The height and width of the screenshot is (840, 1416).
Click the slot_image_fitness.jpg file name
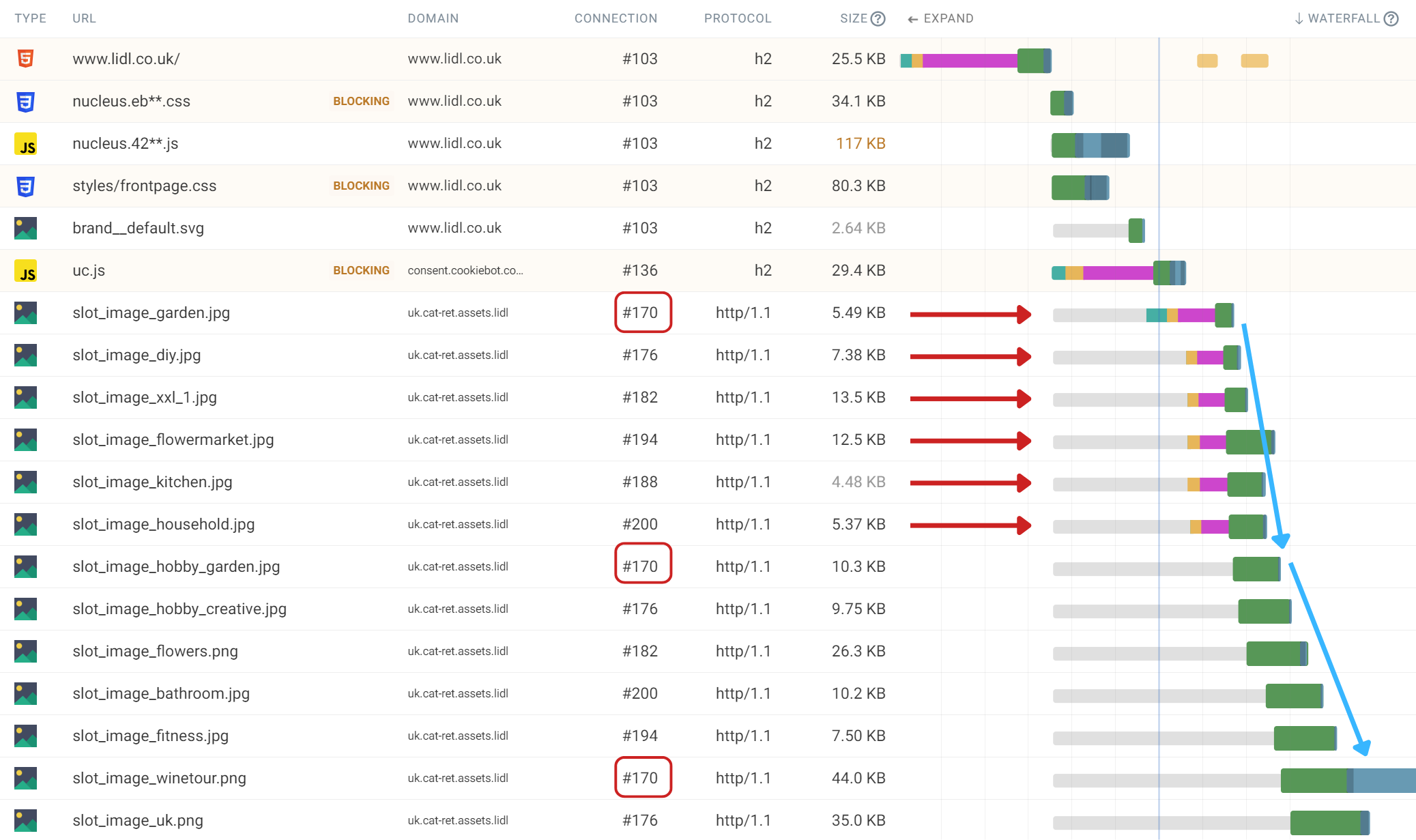coord(151,736)
